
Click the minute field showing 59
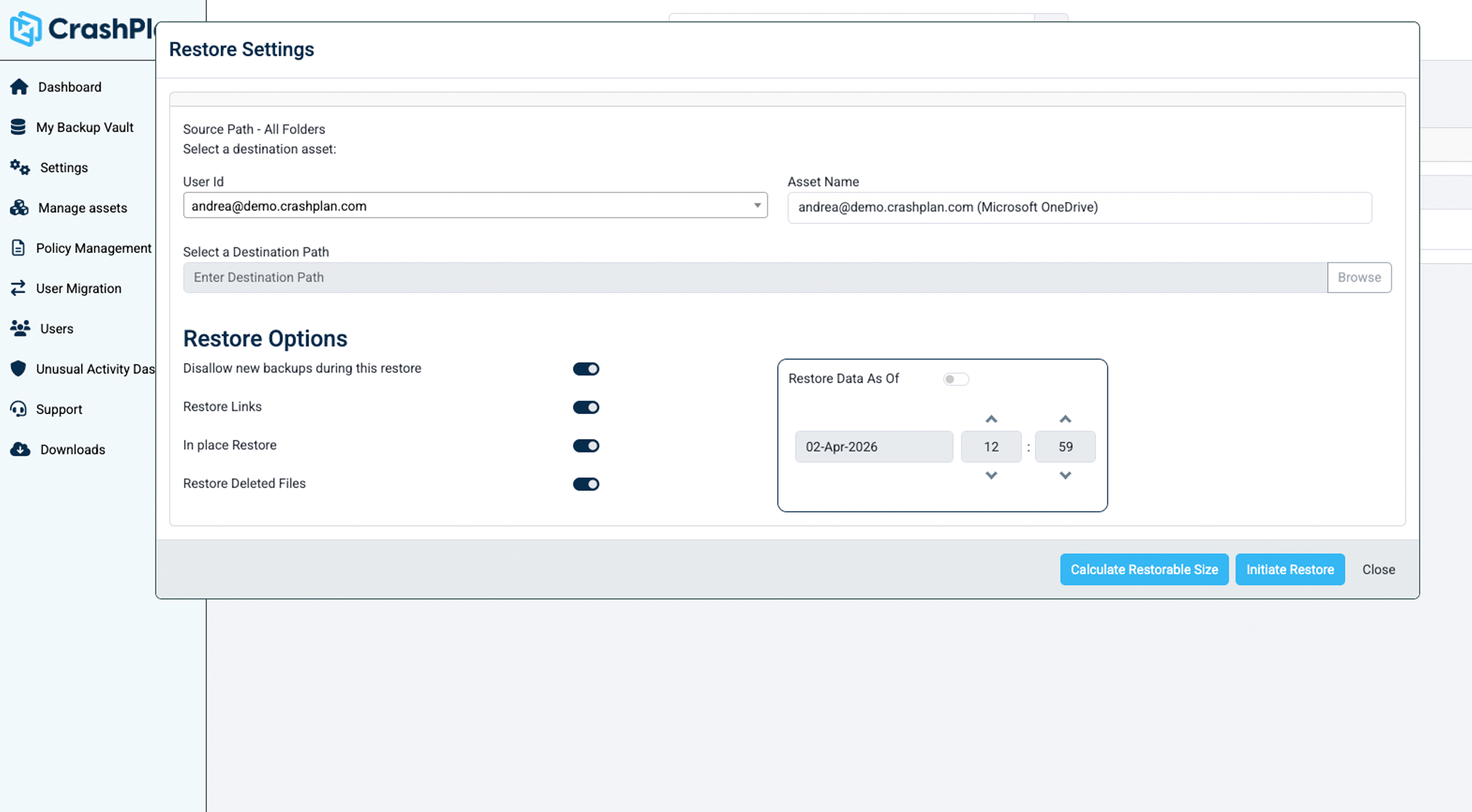click(x=1065, y=447)
